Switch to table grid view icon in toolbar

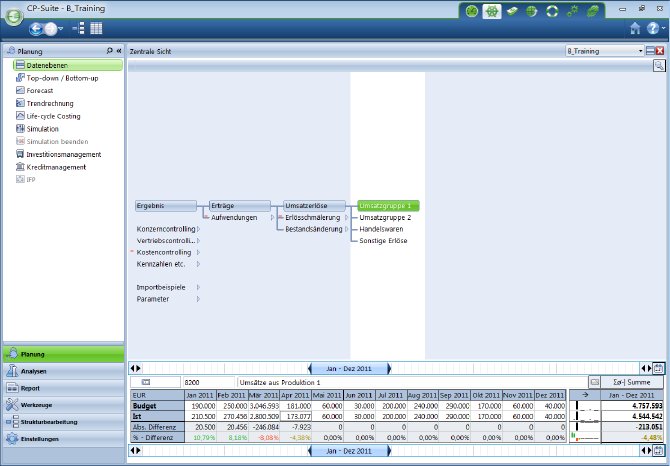click(x=96, y=29)
